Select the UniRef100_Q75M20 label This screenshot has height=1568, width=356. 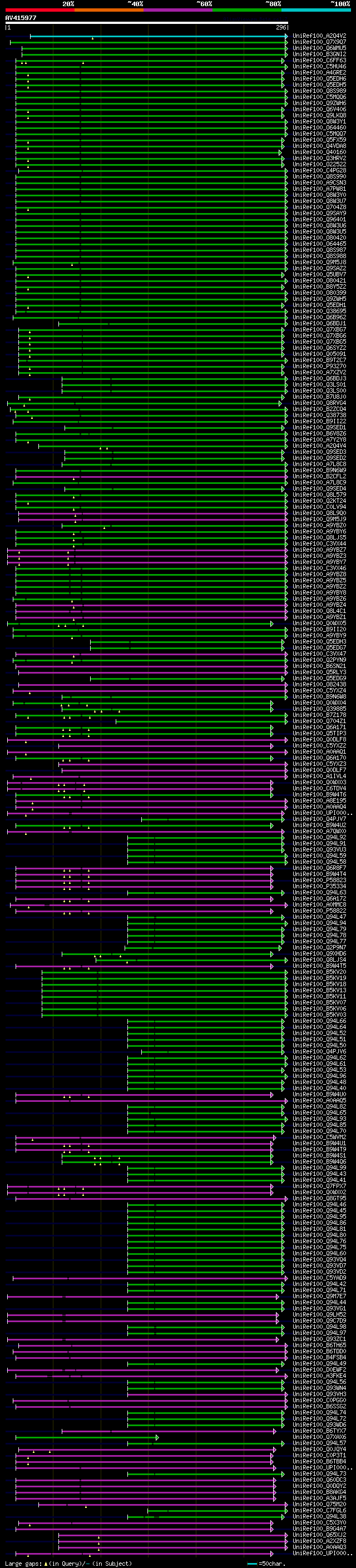point(319,1504)
